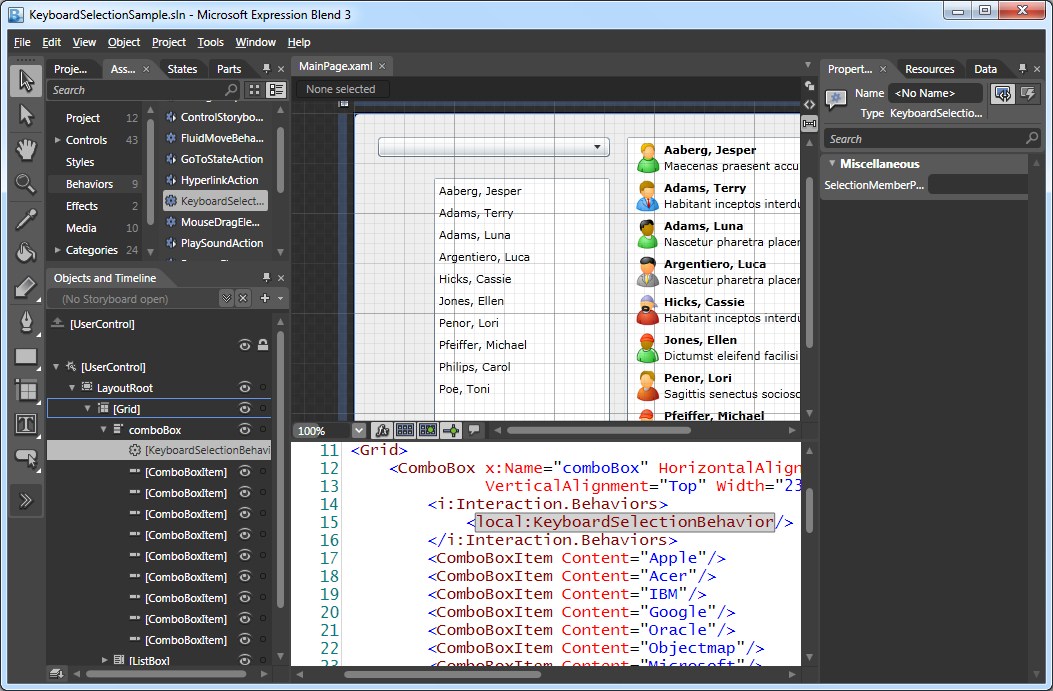Toggle visibility of the comboBox element

pyautogui.click(x=245, y=428)
